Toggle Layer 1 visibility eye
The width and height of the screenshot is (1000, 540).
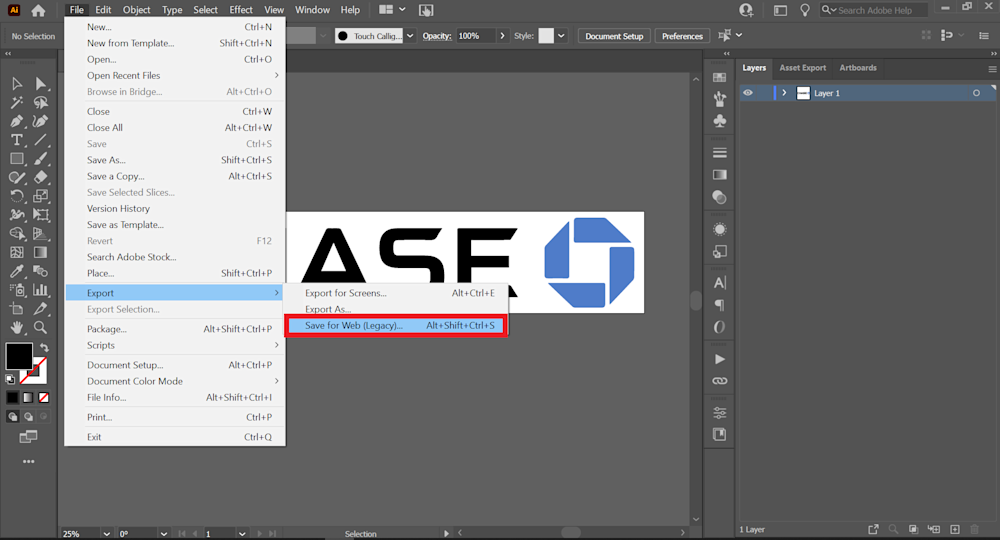748,93
